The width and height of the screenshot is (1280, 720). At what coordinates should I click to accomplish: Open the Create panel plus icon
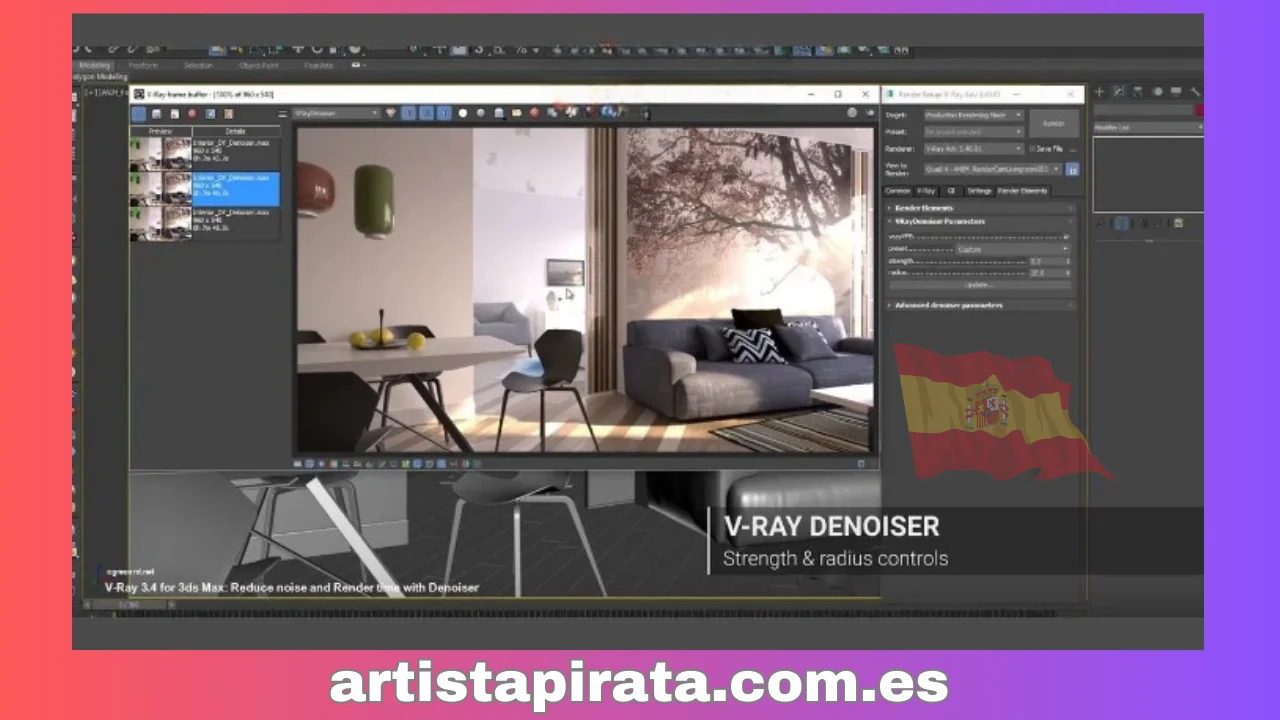coord(1099,92)
